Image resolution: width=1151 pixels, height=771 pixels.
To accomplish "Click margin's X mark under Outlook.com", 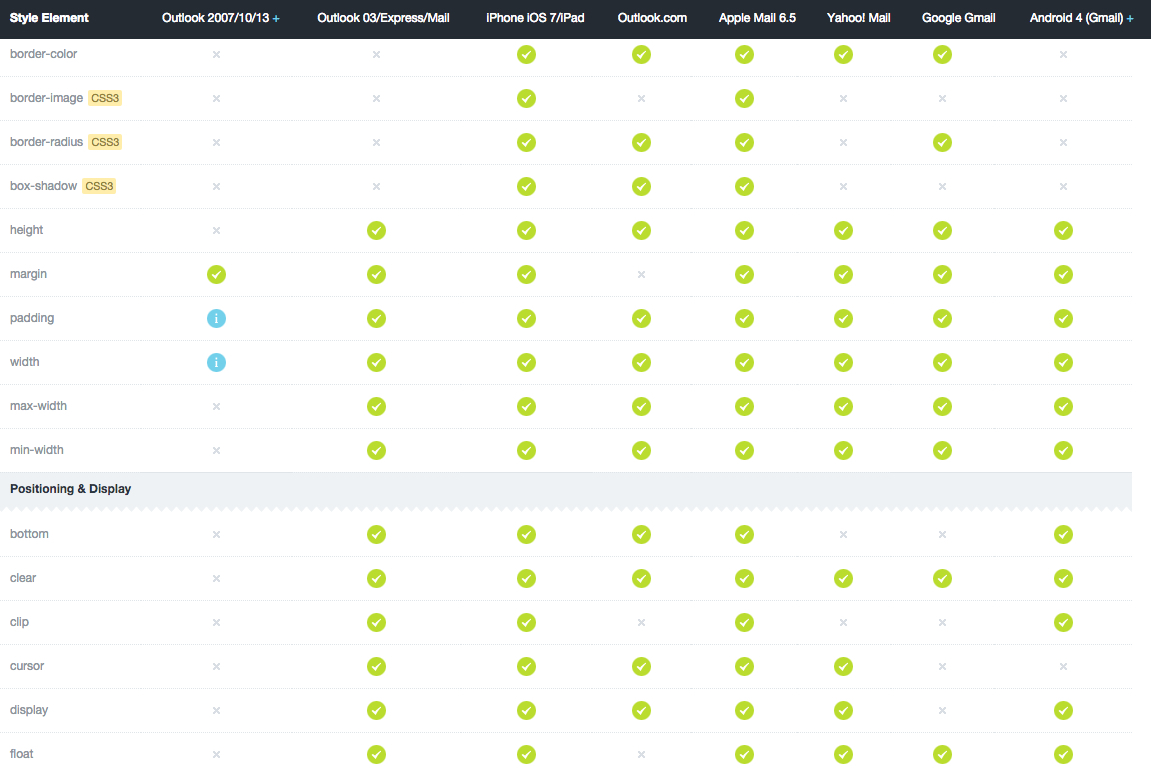I will click(642, 275).
